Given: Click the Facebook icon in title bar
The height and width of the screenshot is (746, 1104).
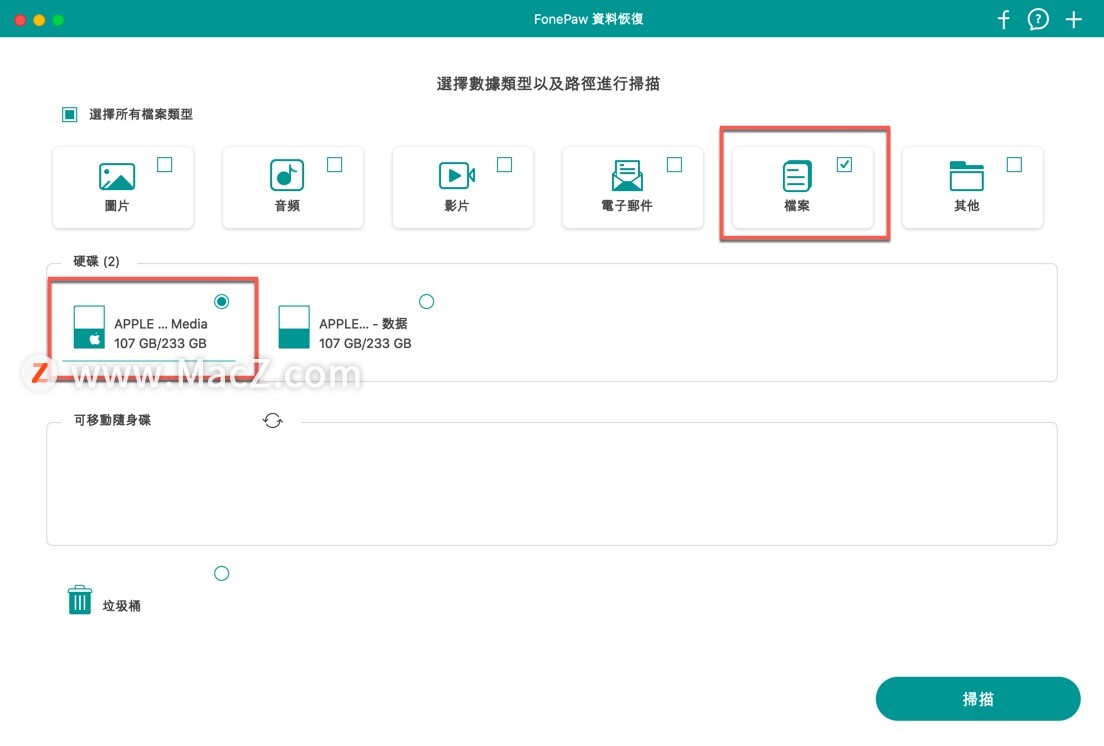Looking at the screenshot, I should pyautogui.click(x=1004, y=19).
